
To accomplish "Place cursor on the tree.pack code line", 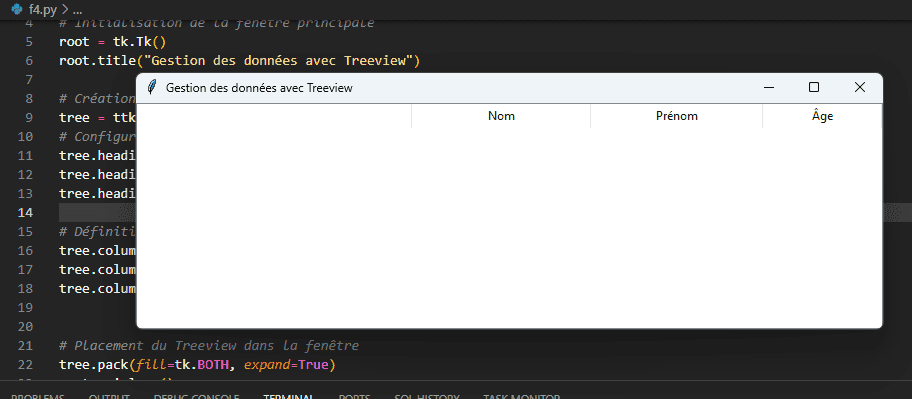I will (197, 365).
